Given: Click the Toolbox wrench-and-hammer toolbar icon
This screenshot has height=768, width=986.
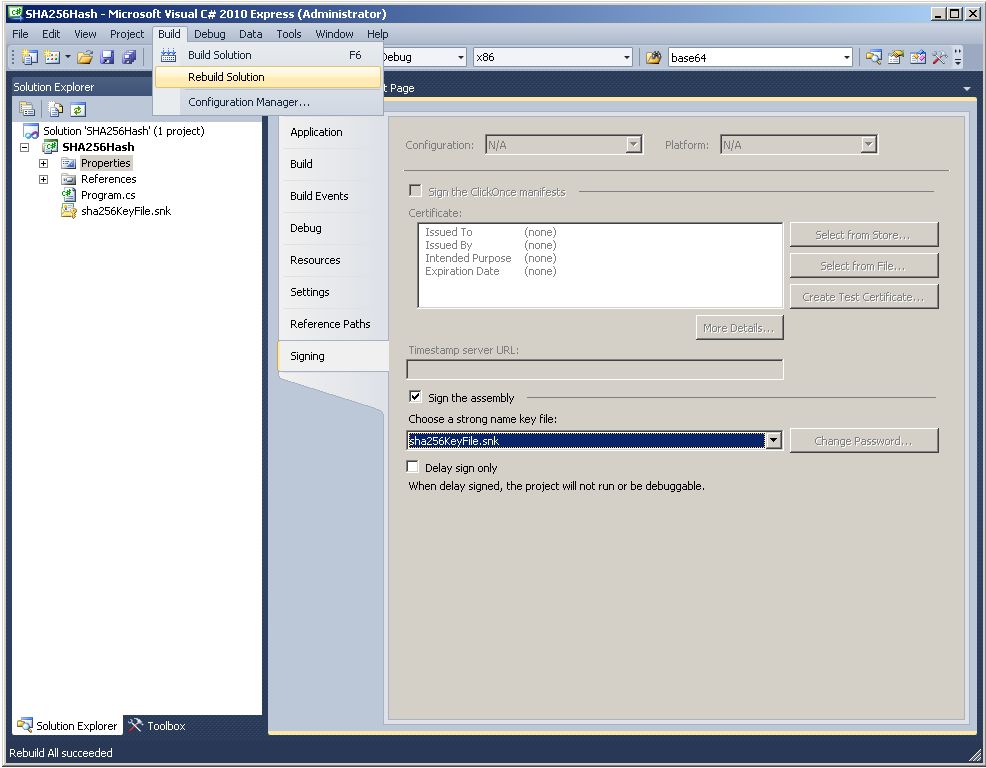Looking at the screenshot, I should (x=939, y=57).
